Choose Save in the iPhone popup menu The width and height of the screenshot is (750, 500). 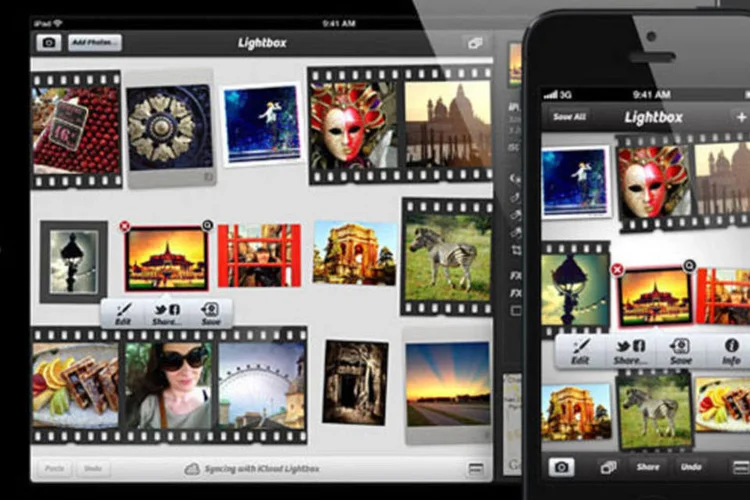(x=680, y=352)
